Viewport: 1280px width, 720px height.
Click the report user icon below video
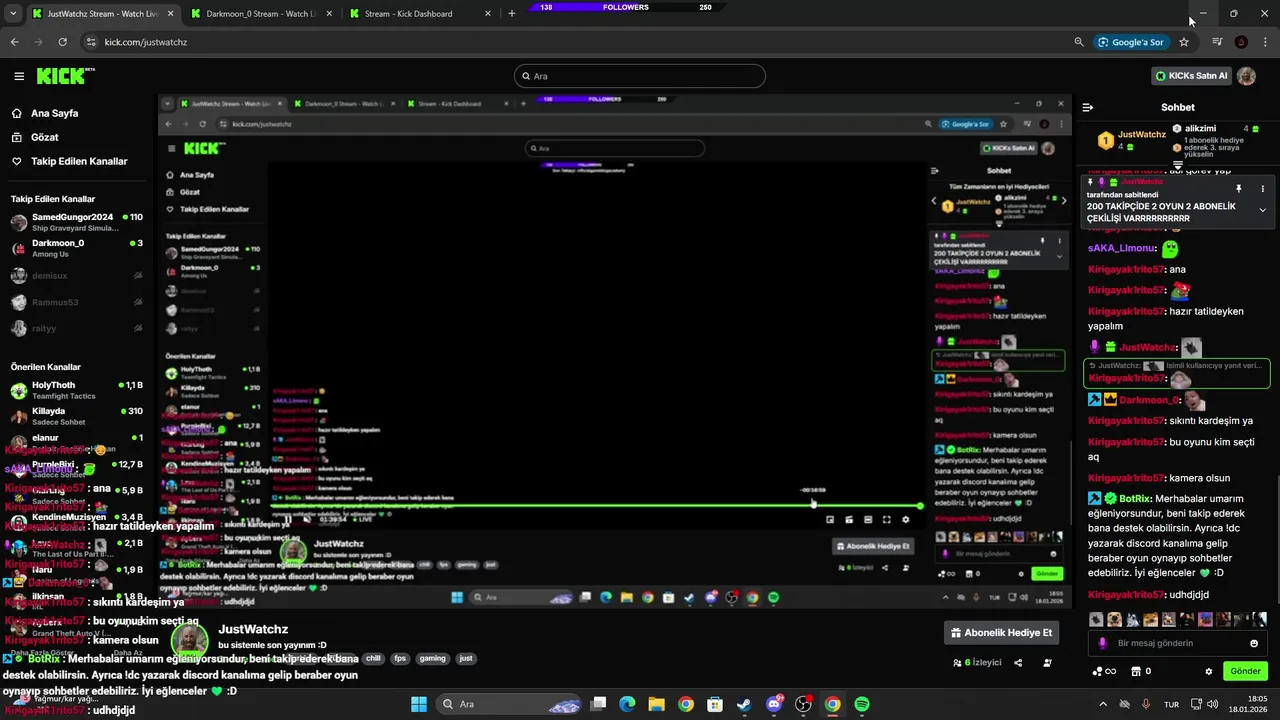tap(1047, 663)
